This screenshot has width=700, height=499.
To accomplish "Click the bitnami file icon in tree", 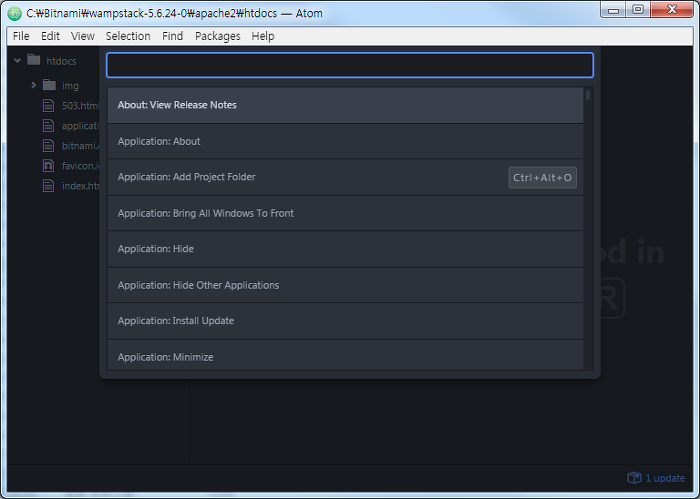I will pyautogui.click(x=48, y=146).
